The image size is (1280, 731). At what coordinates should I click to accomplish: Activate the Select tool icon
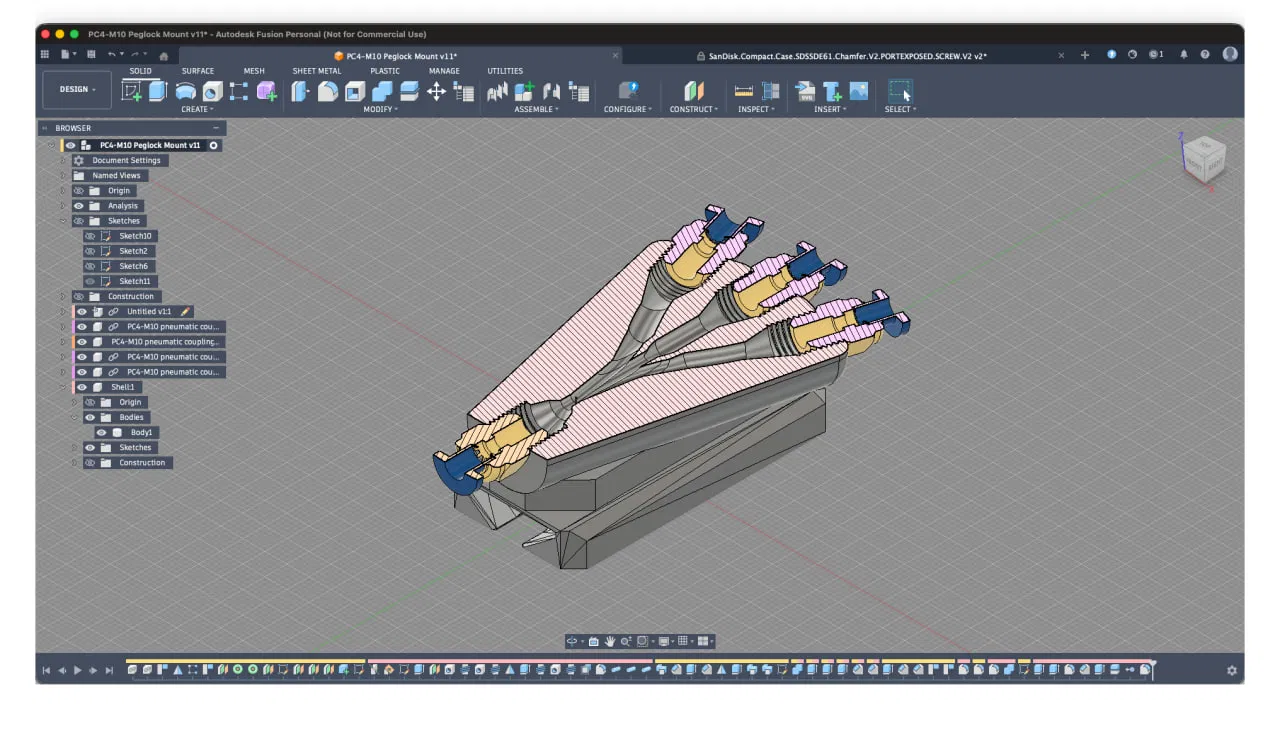click(x=900, y=91)
